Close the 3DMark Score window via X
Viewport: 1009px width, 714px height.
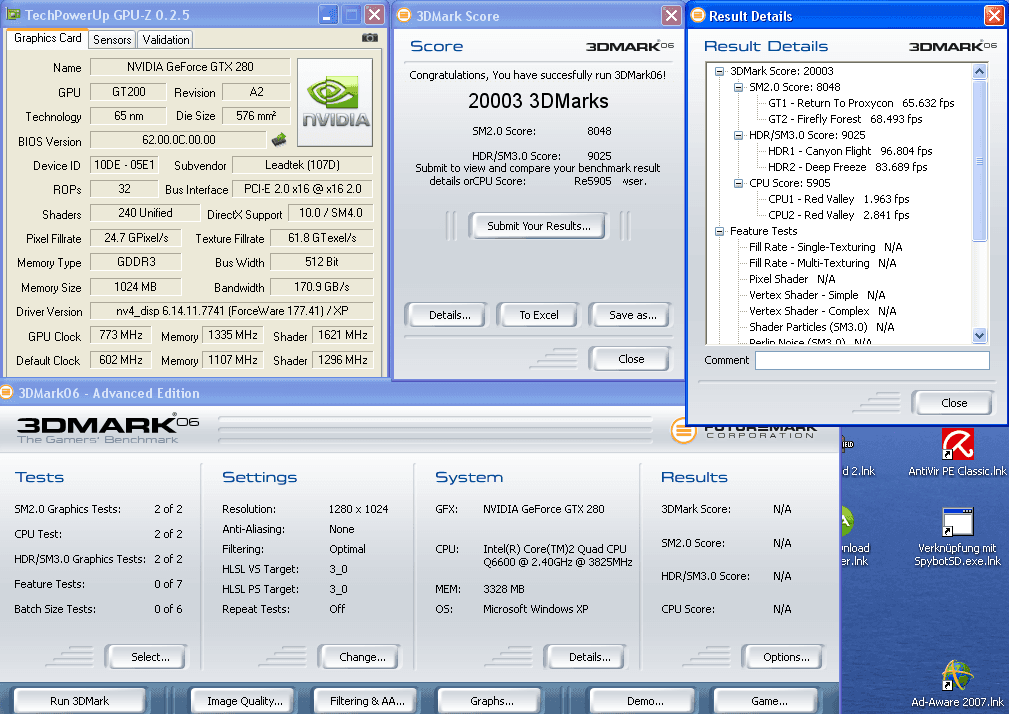(671, 15)
